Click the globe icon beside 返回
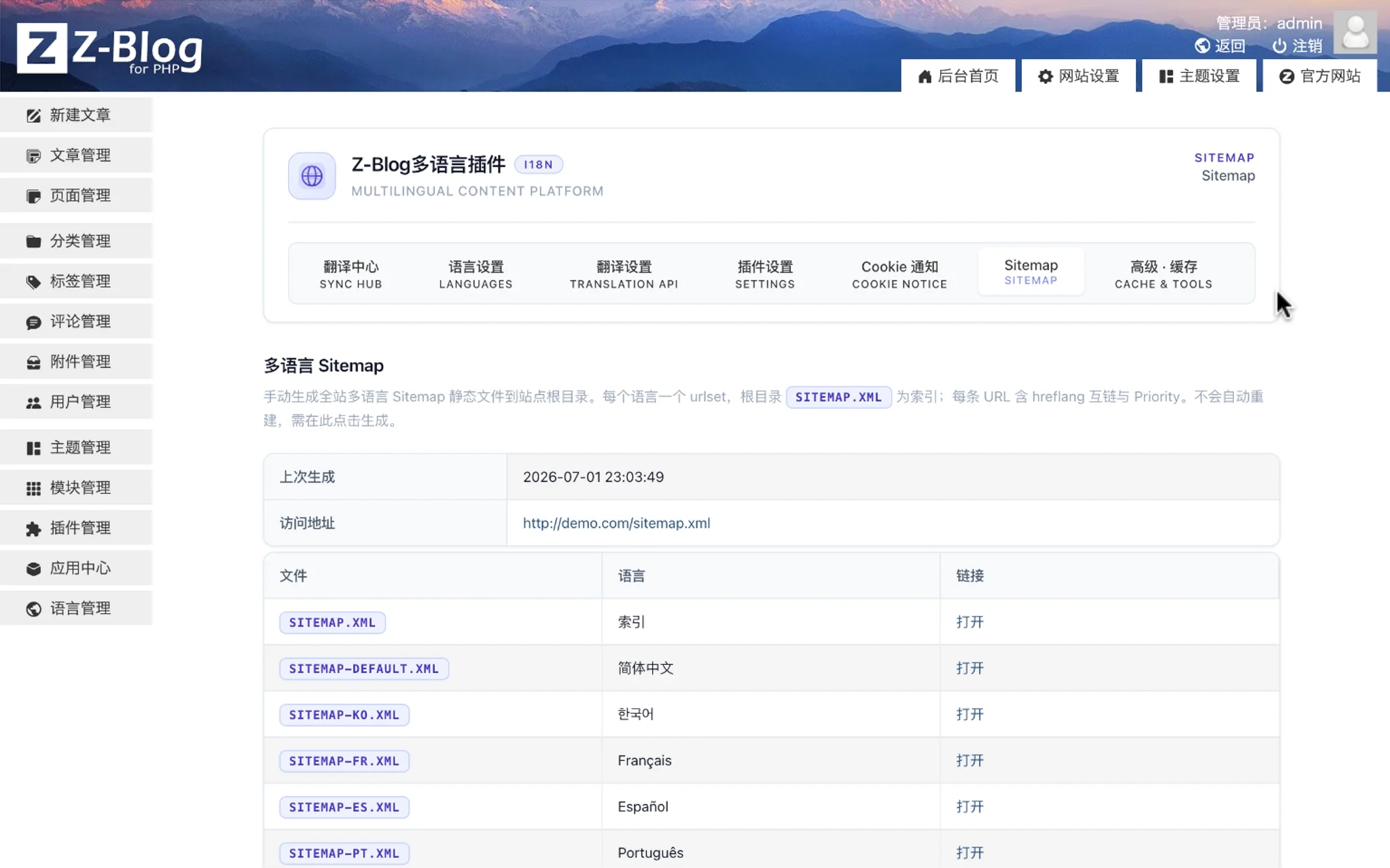 (1202, 46)
